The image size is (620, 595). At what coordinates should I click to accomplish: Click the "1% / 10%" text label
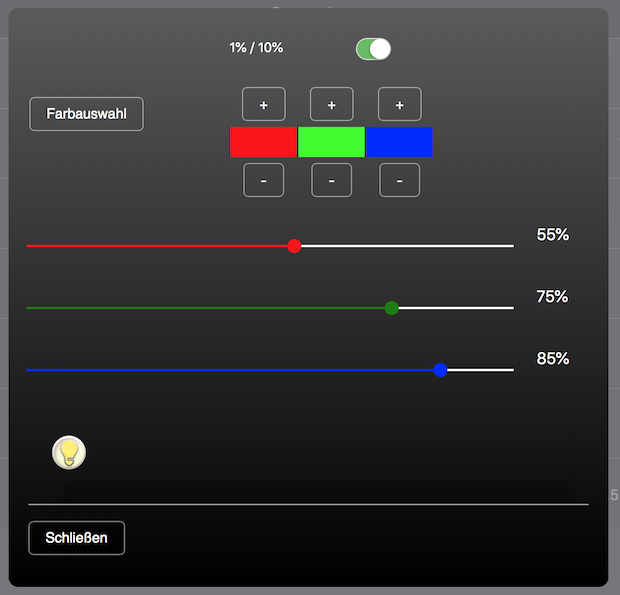click(256, 48)
